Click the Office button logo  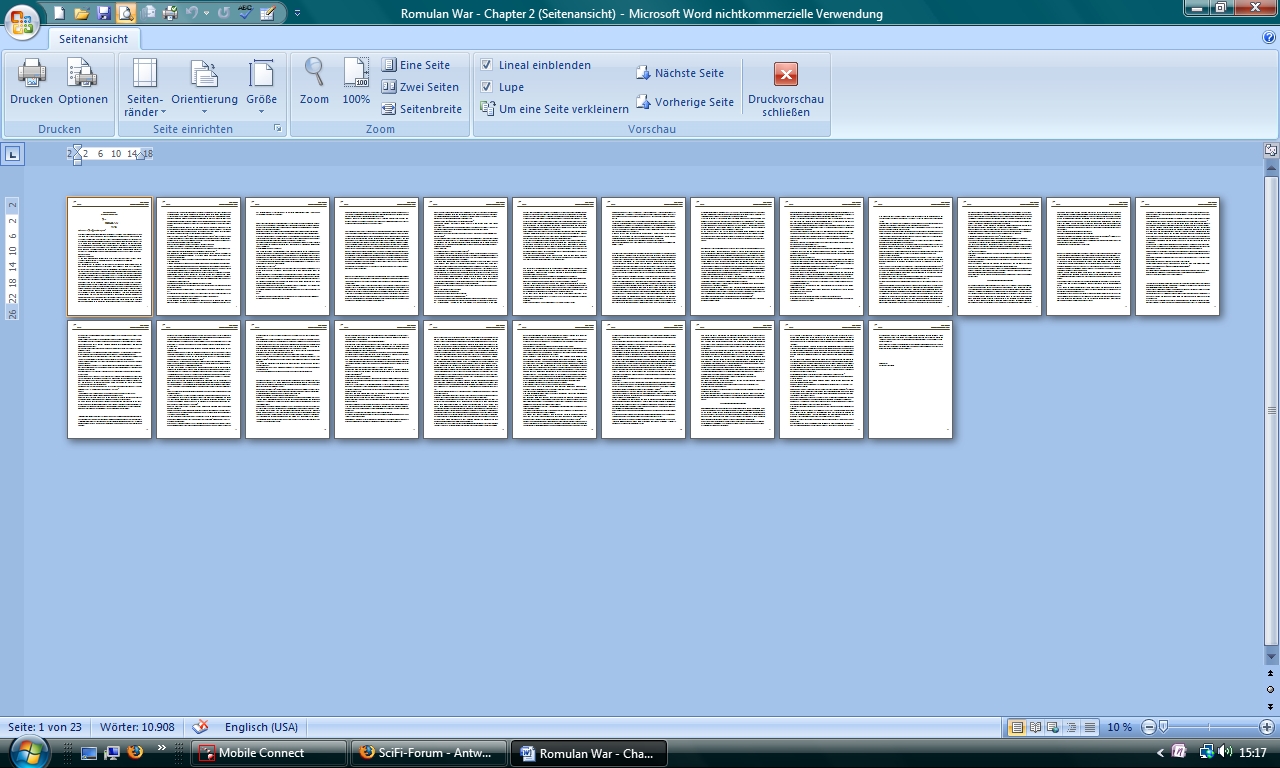pyautogui.click(x=22, y=20)
